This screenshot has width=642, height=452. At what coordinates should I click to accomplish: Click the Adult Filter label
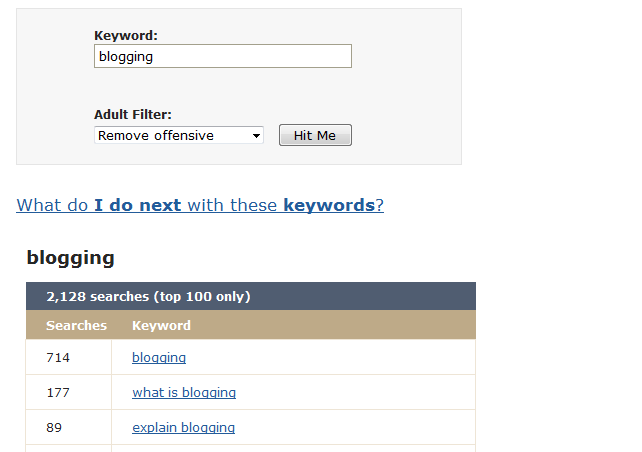[133, 115]
